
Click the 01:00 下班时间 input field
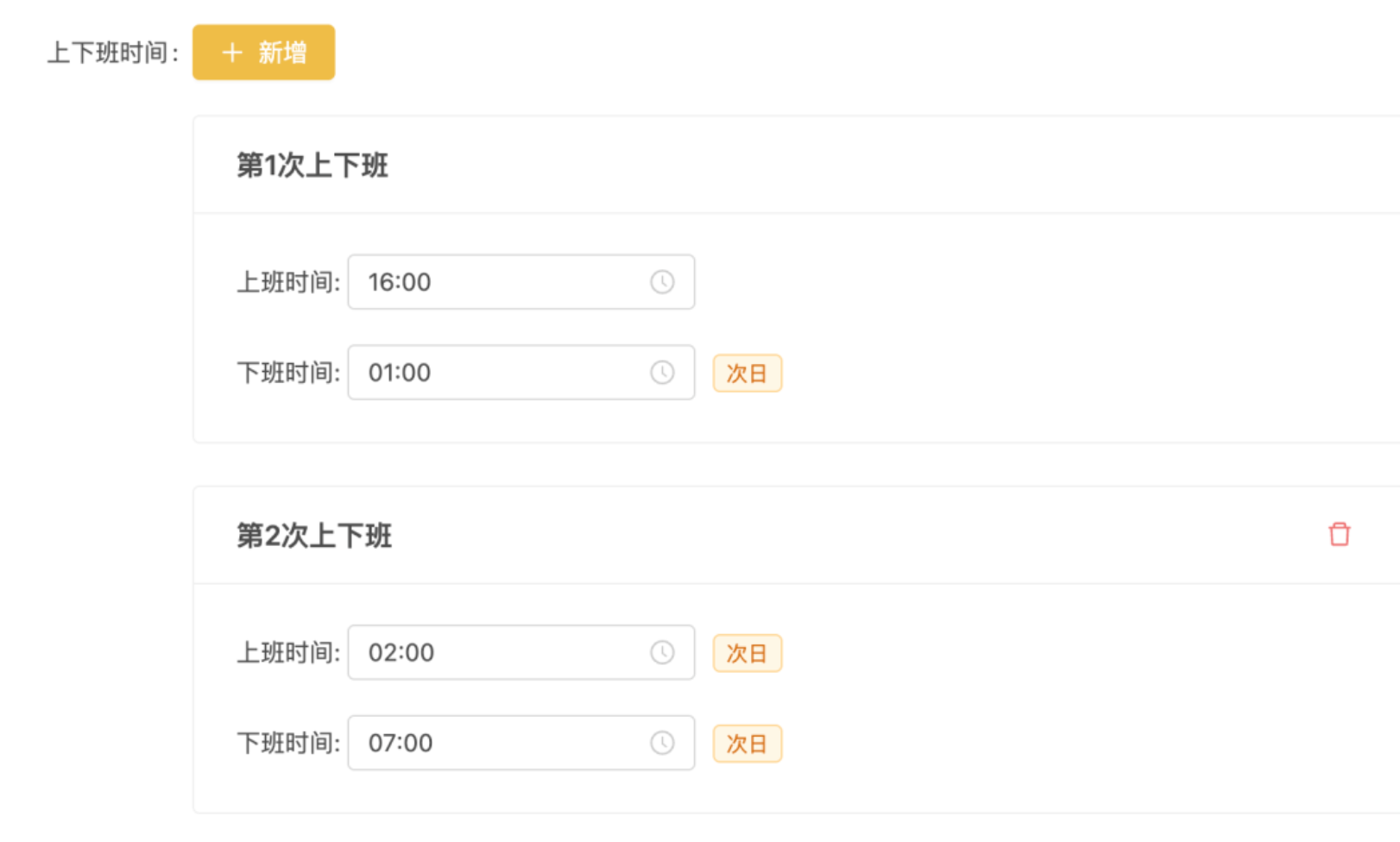coord(521,373)
